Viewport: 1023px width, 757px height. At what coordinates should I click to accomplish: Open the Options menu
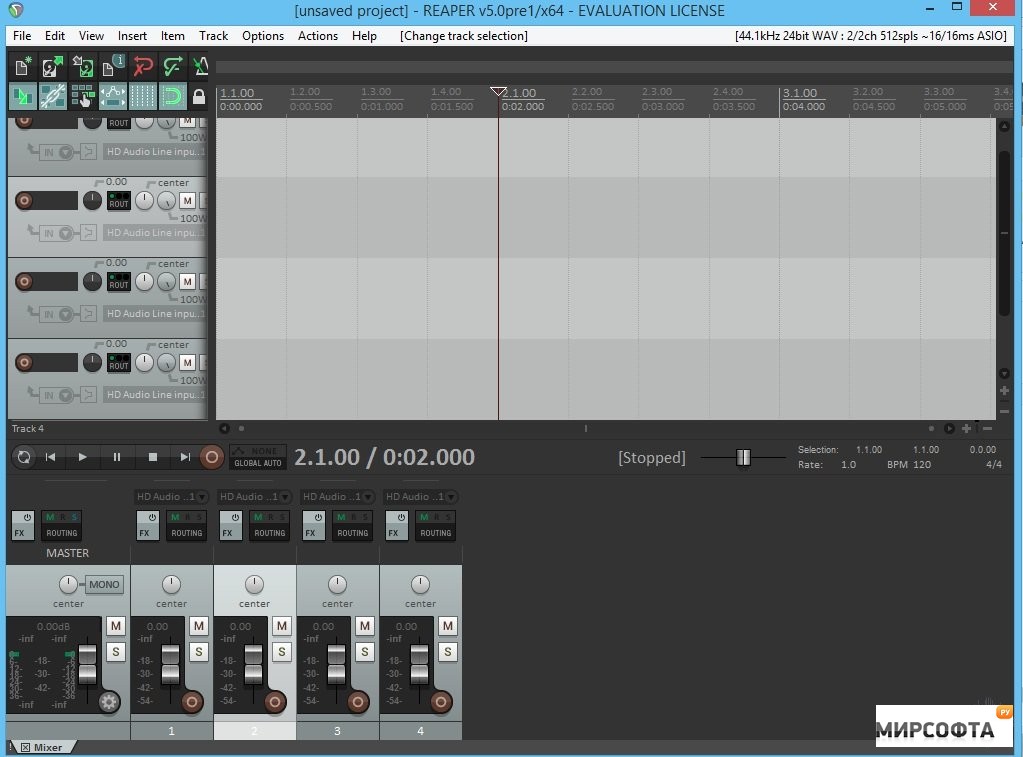263,36
